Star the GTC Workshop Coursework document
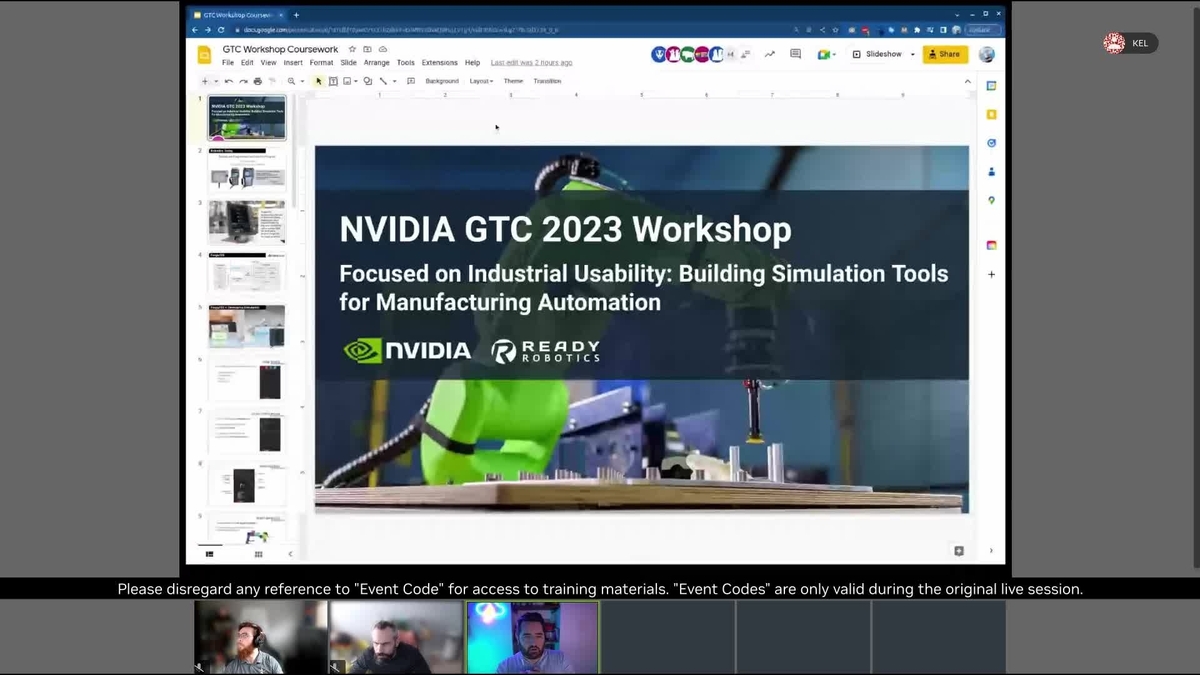Viewport: 1200px width, 675px height. click(352, 49)
